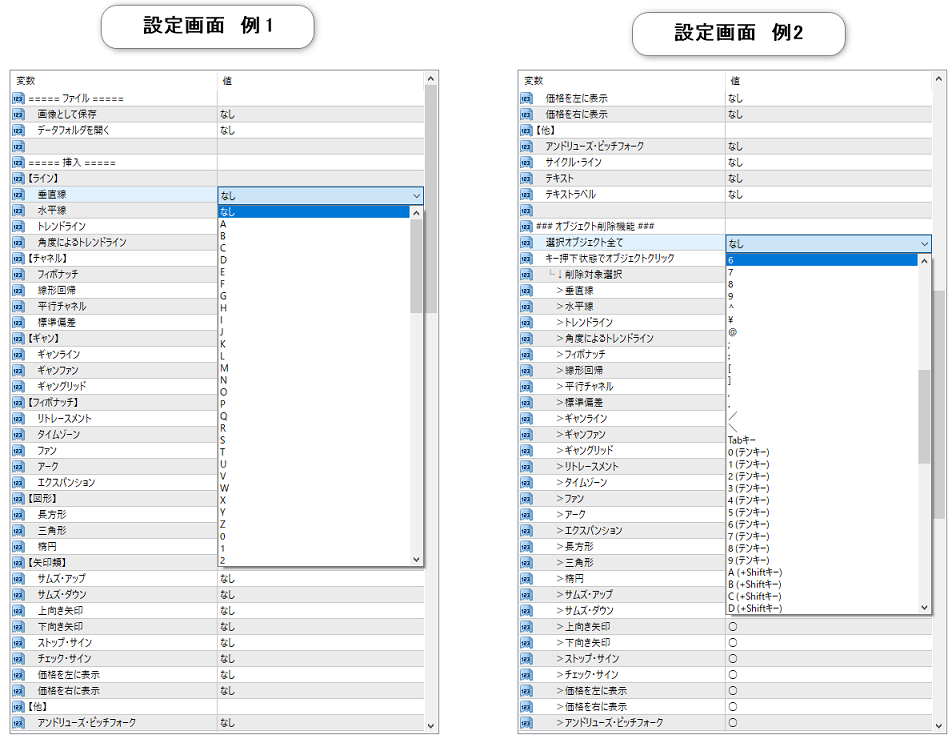Click なし value of example 1 上向き矢印
Viewport: 952px width, 743px height.
tap(228, 611)
